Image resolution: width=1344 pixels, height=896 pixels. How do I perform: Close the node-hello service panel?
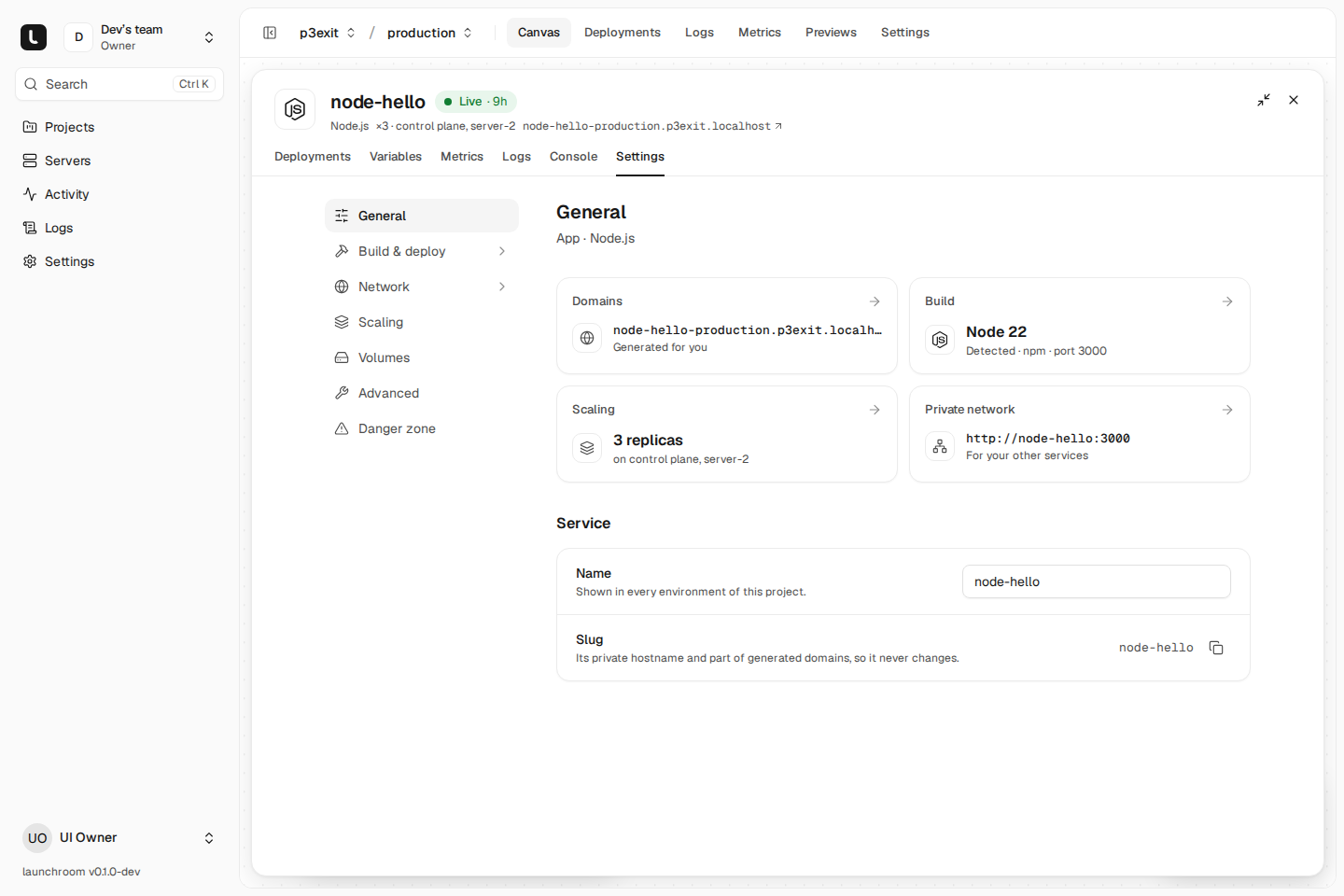coord(1294,100)
